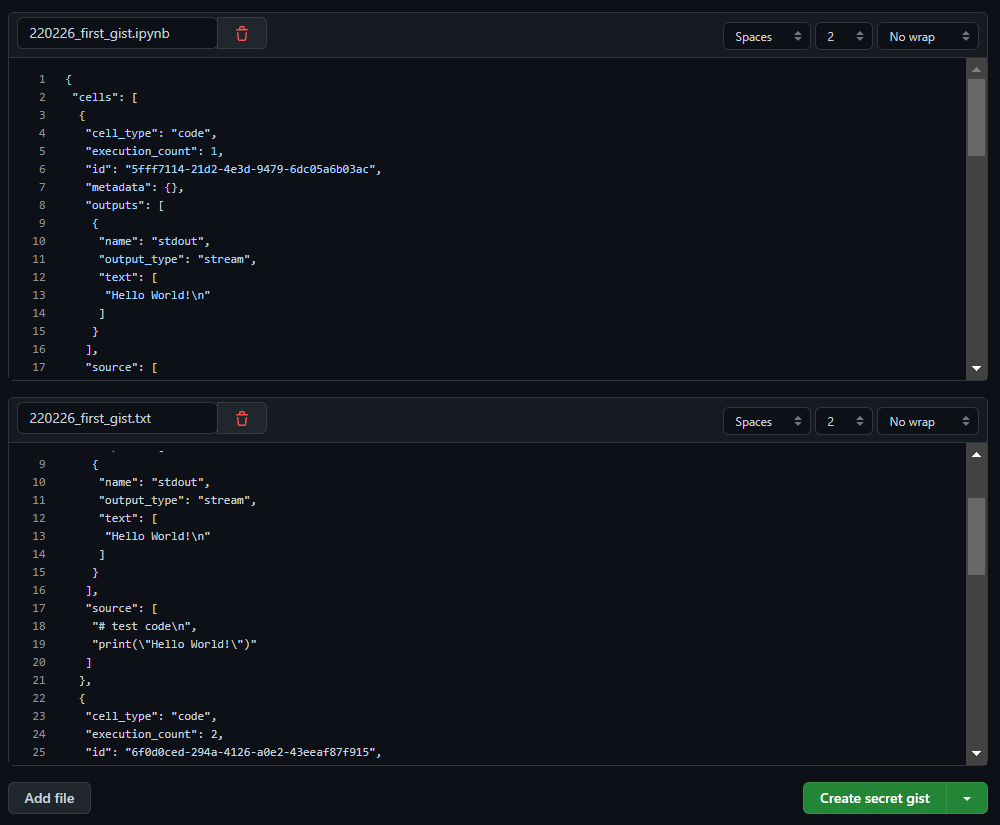Click up arrow of the ipynb editor scrollbar

click(976, 69)
